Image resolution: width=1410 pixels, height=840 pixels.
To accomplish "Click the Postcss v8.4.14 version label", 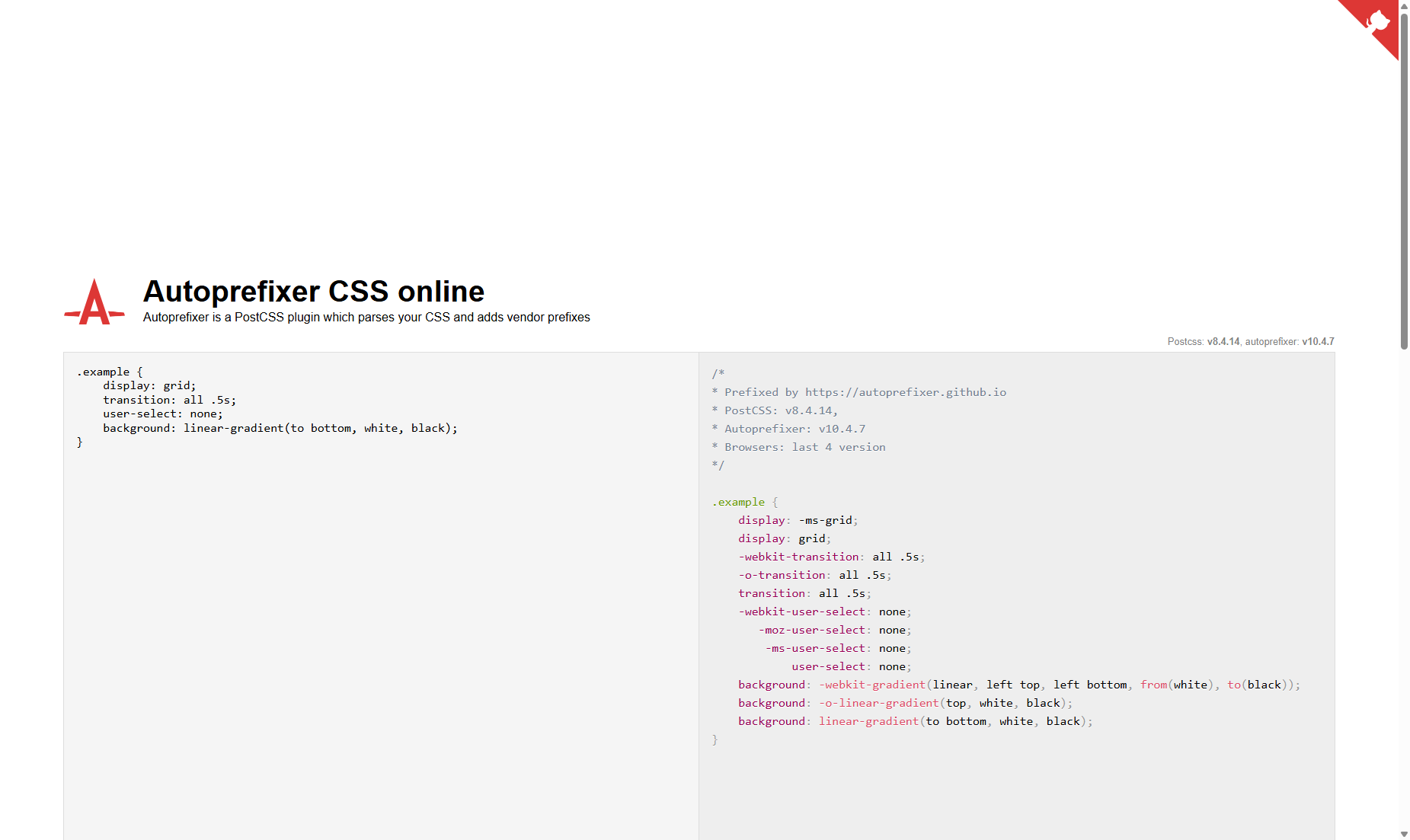I will 1204,342.
